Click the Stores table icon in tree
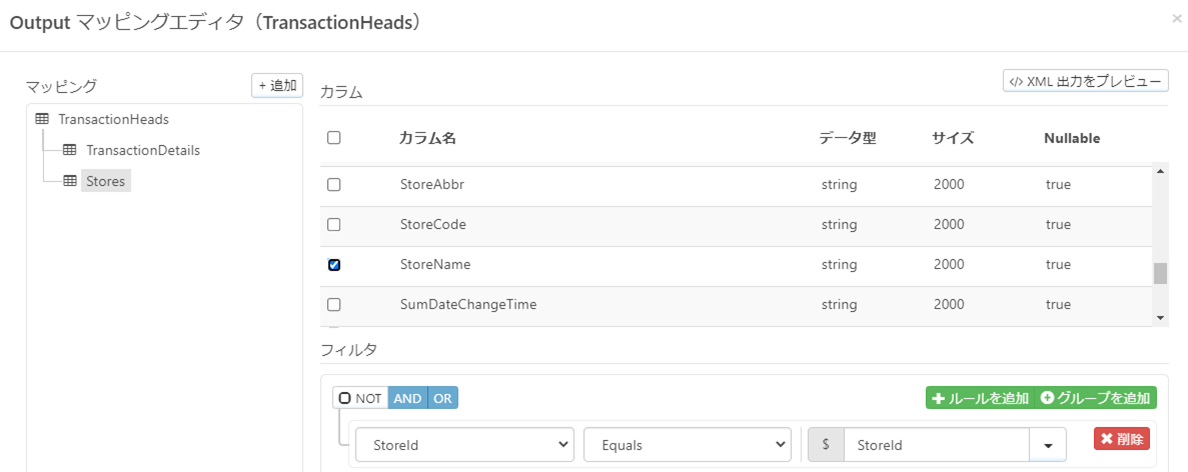1188x472 pixels. 70,181
